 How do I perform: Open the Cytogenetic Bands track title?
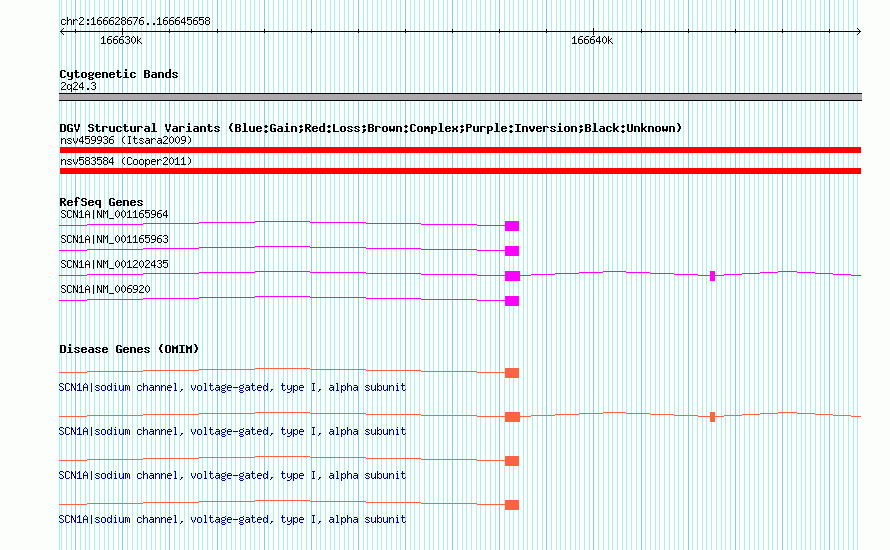[x=119, y=74]
